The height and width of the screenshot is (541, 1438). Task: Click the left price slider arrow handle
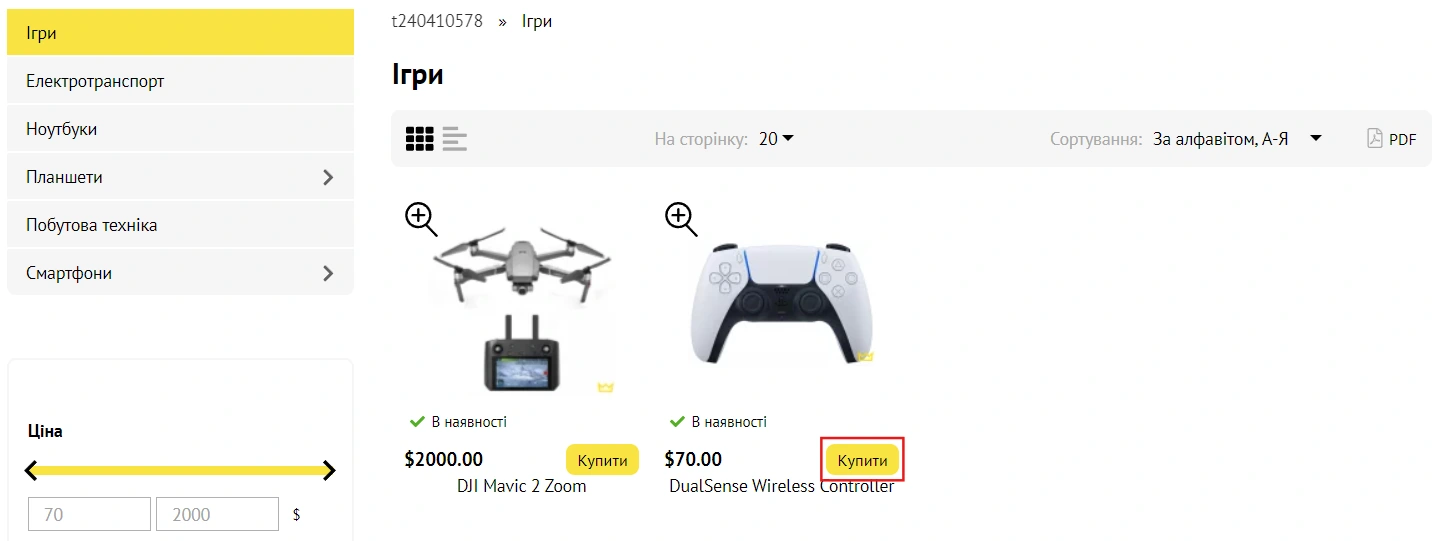[32, 470]
